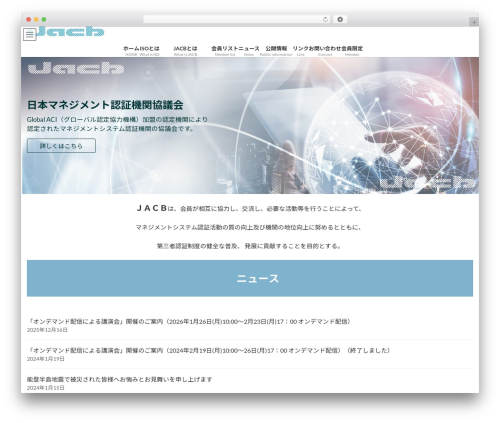Click the date 2024年1月19日
Image resolution: width=500 pixels, height=423 pixels.
tap(46, 359)
